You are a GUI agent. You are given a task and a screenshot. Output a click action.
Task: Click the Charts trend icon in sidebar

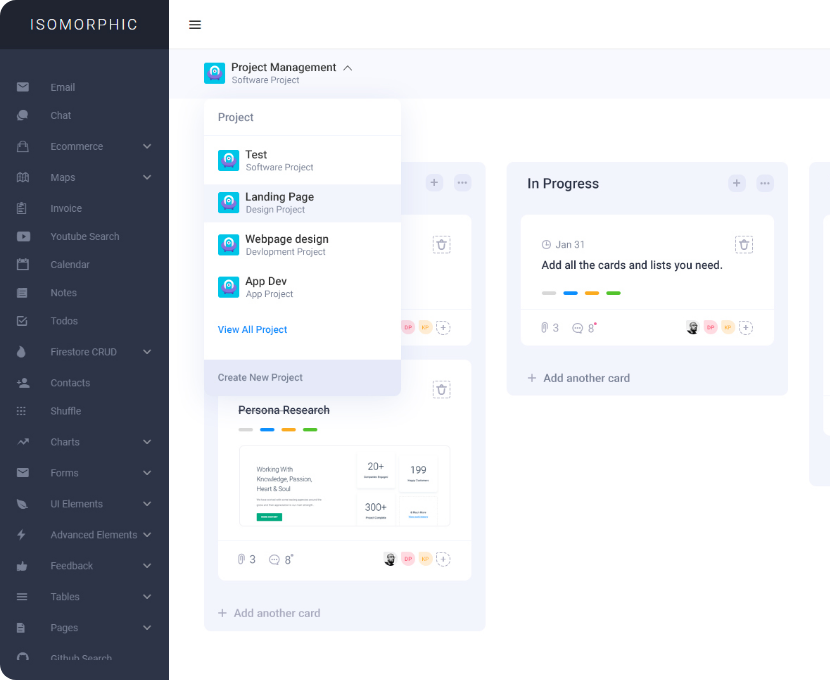(x=23, y=441)
